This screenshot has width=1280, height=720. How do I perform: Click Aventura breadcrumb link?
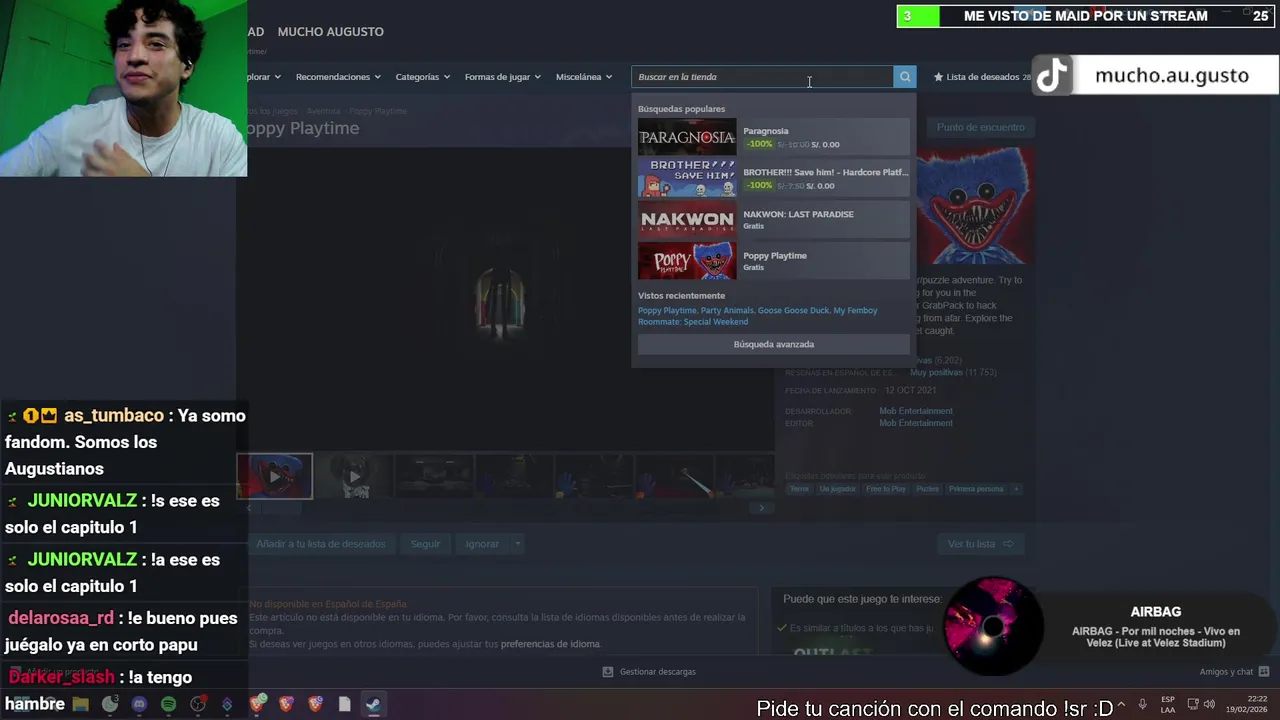click(x=323, y=111)
